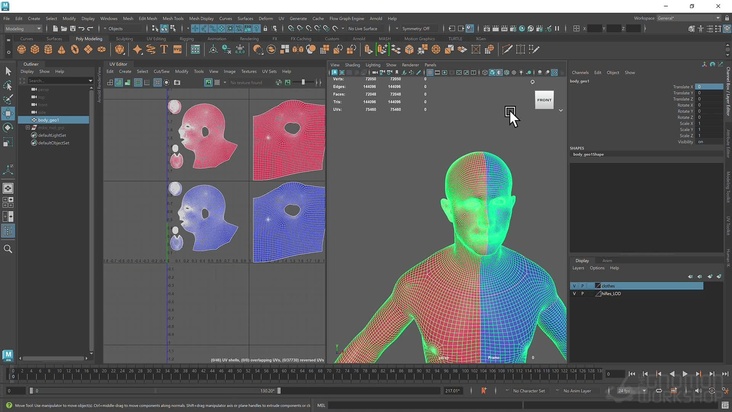This screenshot has height=412, width=732.
Task: Select body_geo1 in the Outliner
Action: click(48, 120)
